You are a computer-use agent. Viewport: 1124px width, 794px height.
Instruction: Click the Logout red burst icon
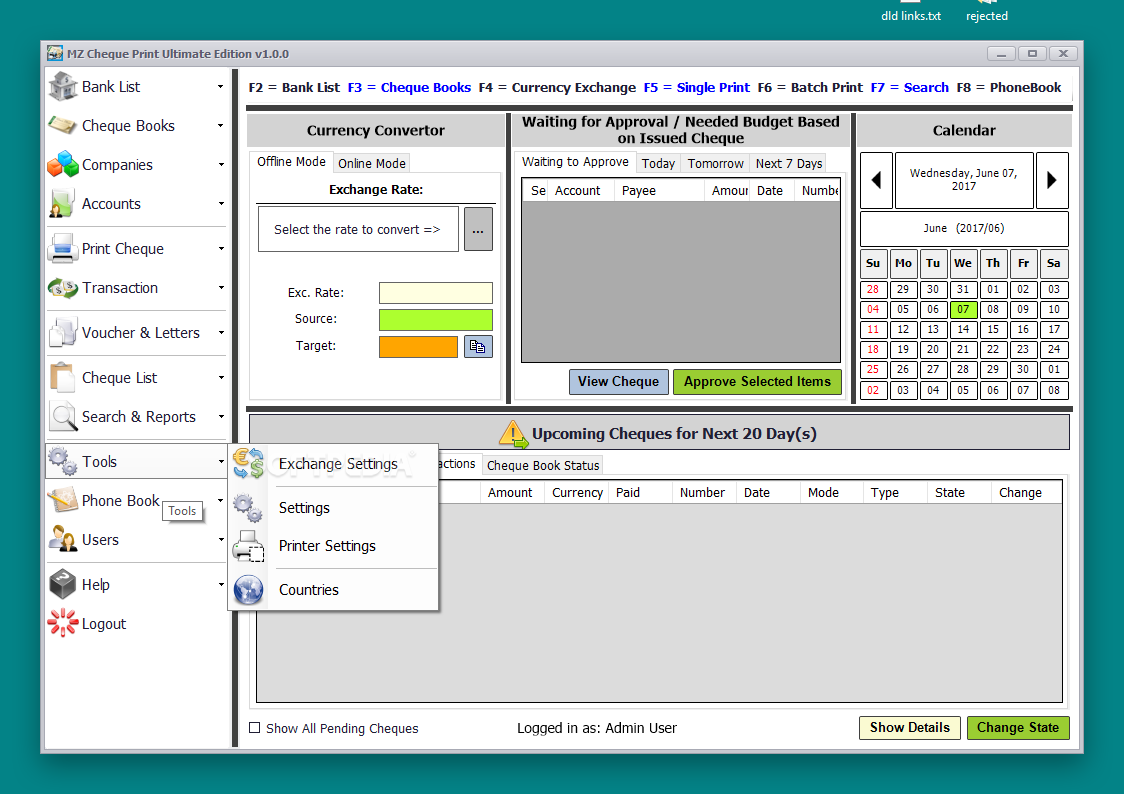pyautogui.click(x=63, y=623)
